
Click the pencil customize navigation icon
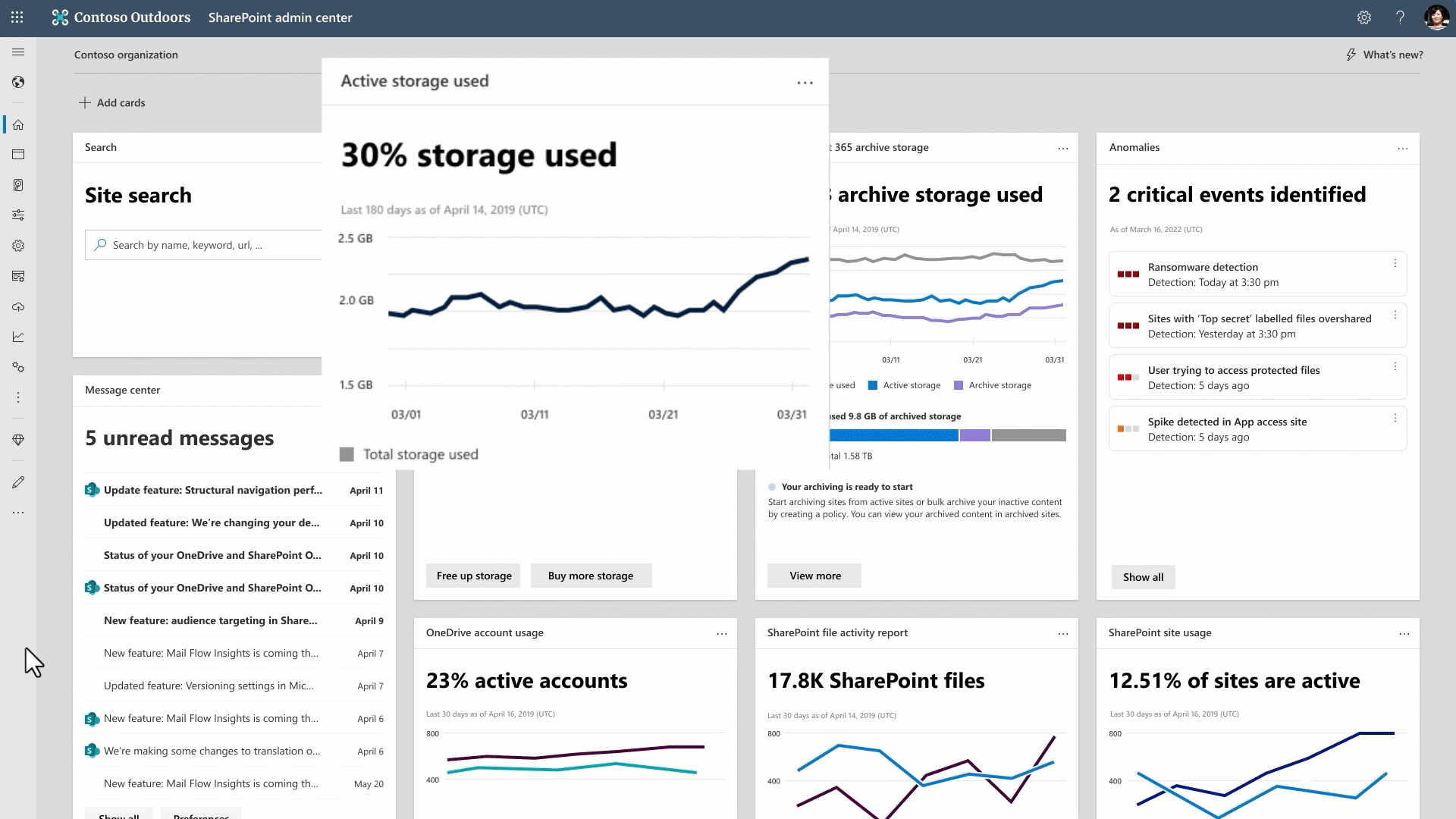pos(18,482)
